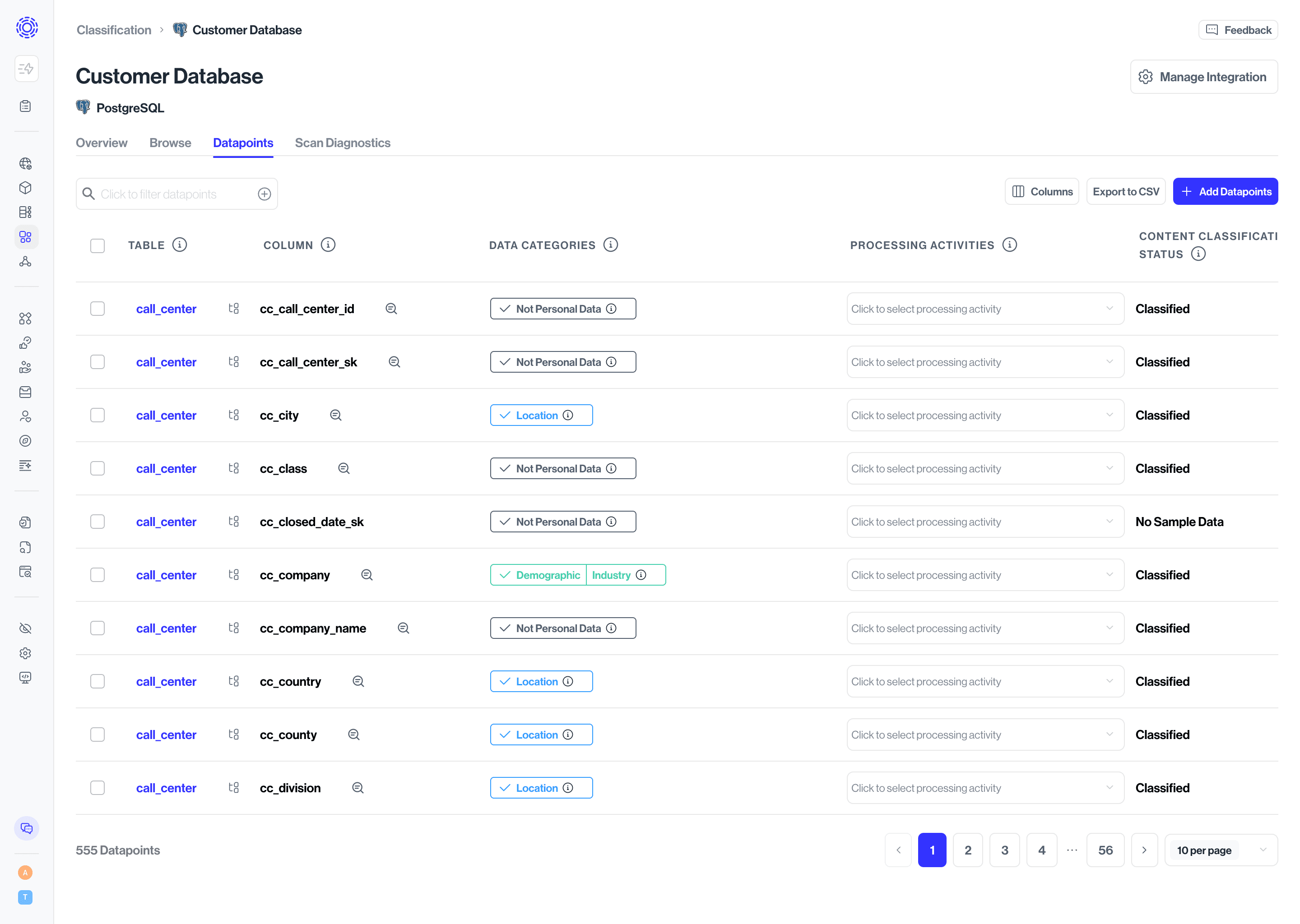This screenshot has height=924, width=1300.
Task: Click Manage Integration button
Action: [x=1204, y=77]
